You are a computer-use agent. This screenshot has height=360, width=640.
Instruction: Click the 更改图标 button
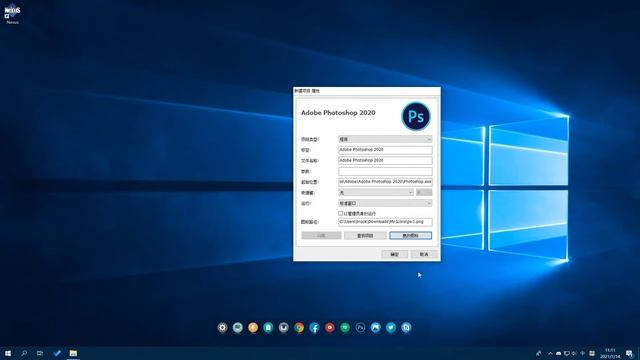(411, 236)
